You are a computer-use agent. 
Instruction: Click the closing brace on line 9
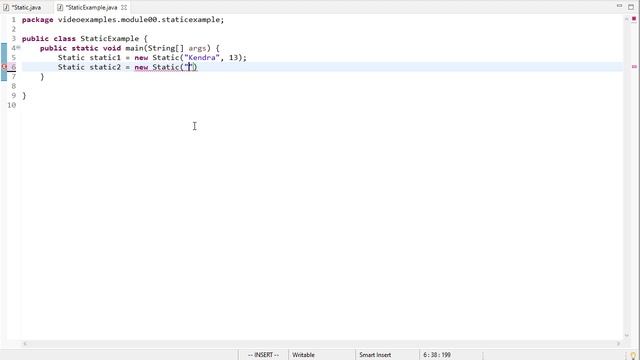[x=24, y=96]
